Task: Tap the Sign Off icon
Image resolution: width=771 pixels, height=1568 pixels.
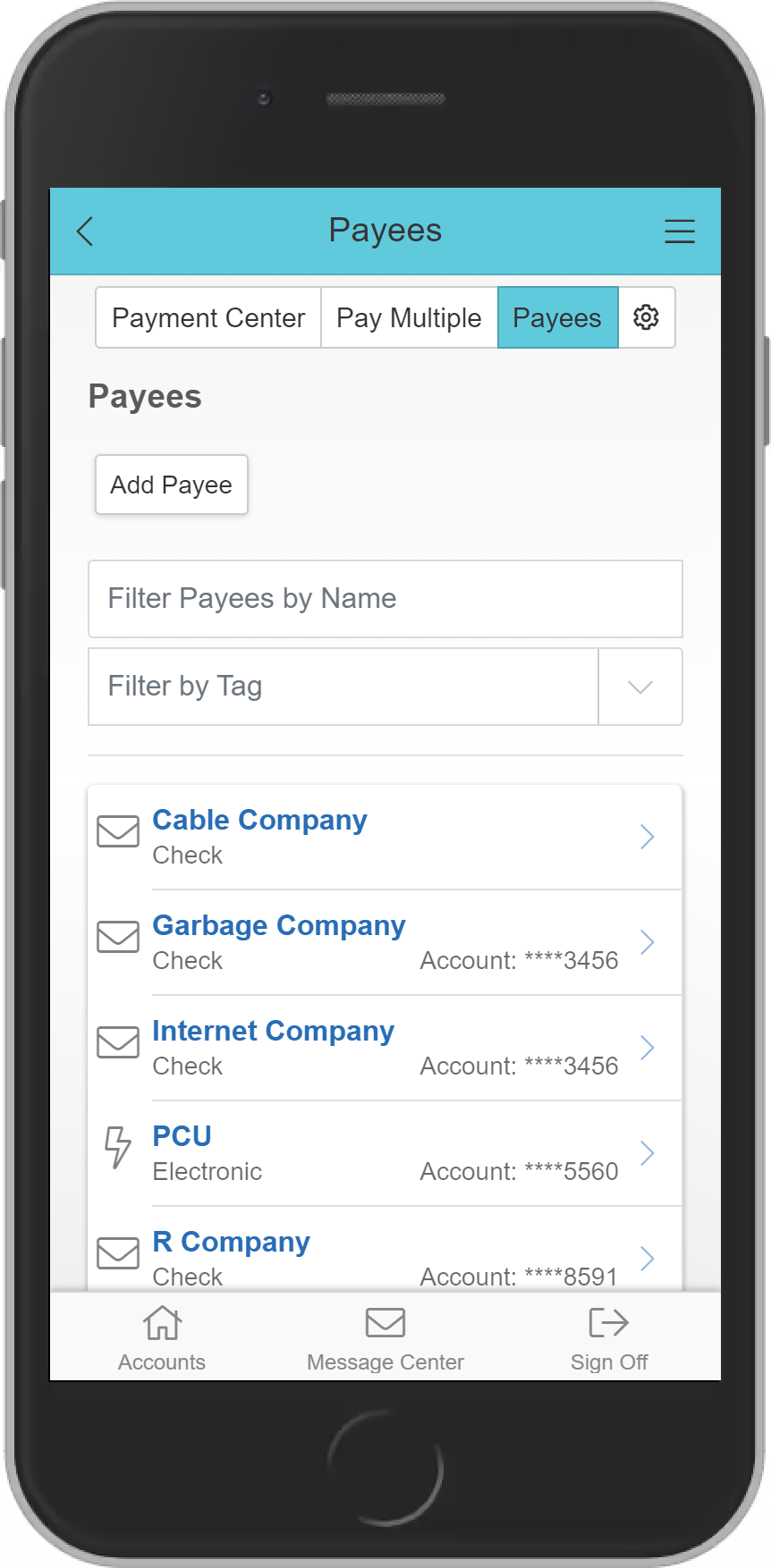Action: 608,1323
